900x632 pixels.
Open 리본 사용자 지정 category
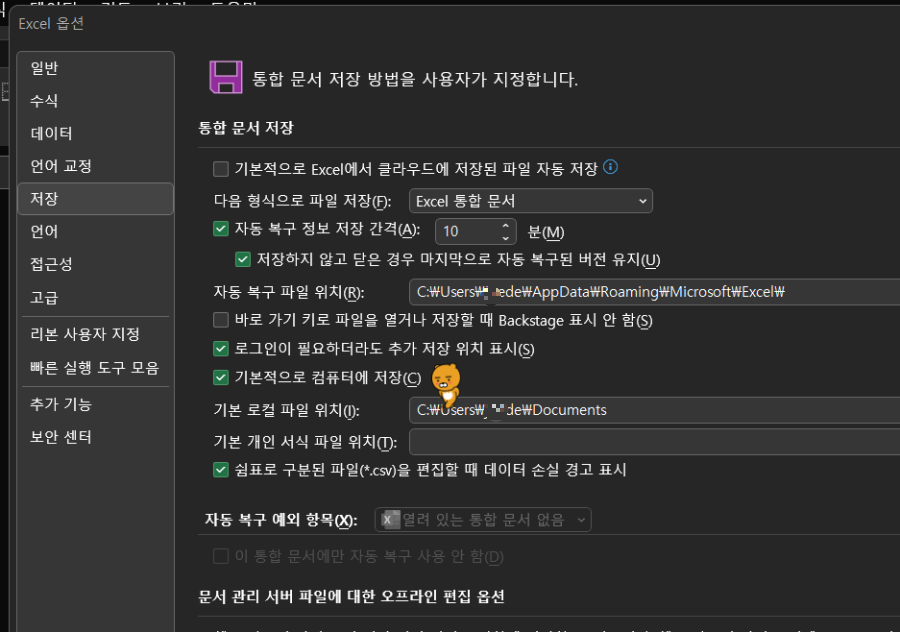pyautogui.click(x=96, y=334)
